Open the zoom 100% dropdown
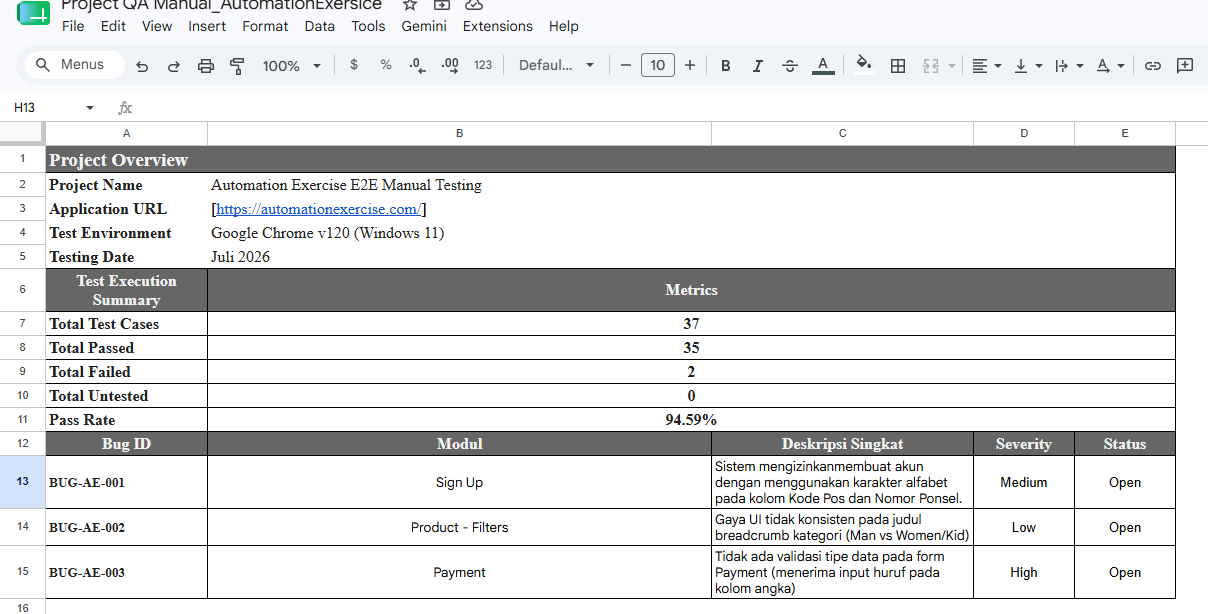Image resolution: width=1208 pixels, height=614 pixels. 291,66
